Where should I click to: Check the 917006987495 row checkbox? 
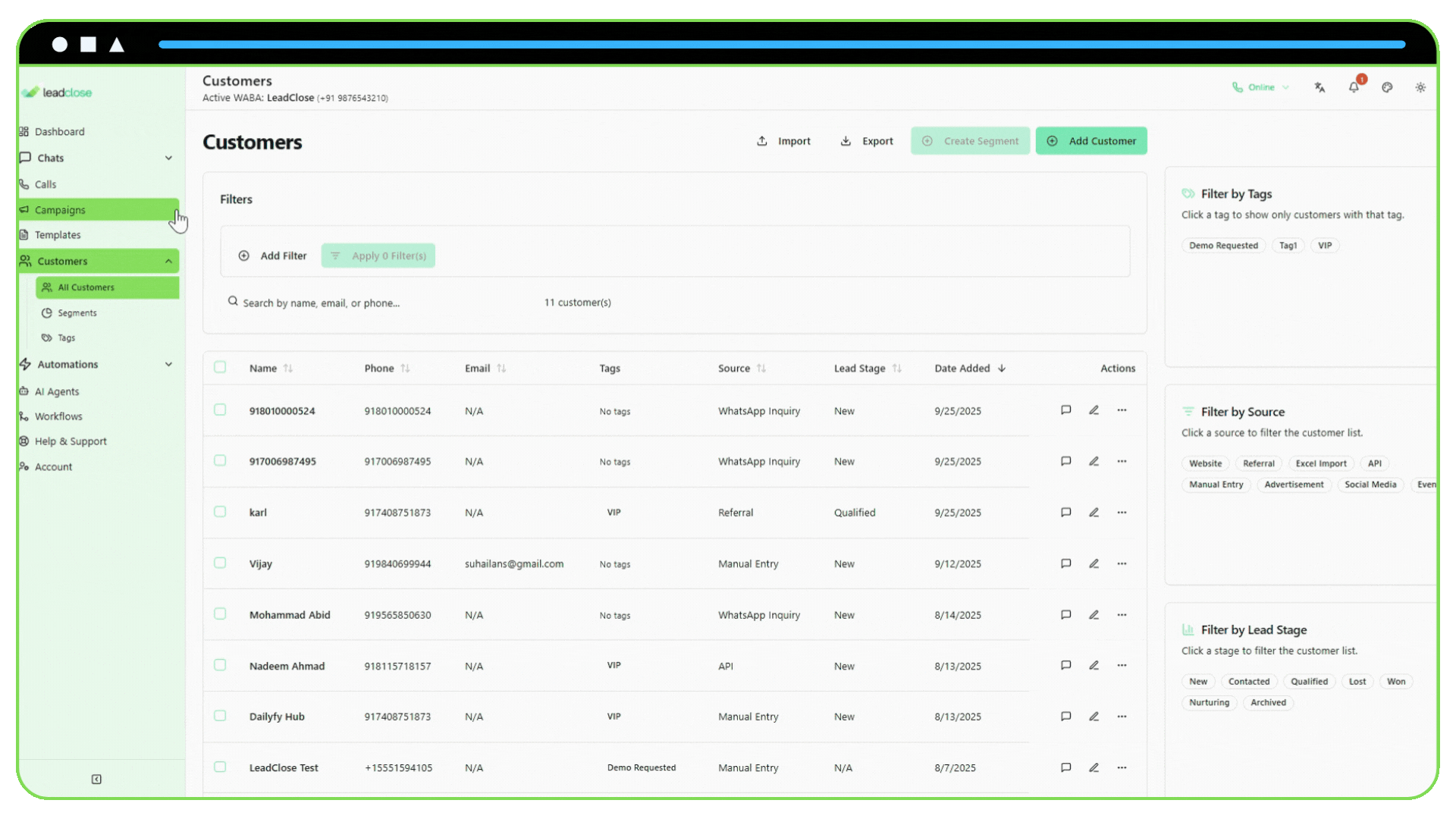pyautogui.click(x=220, y=460)
